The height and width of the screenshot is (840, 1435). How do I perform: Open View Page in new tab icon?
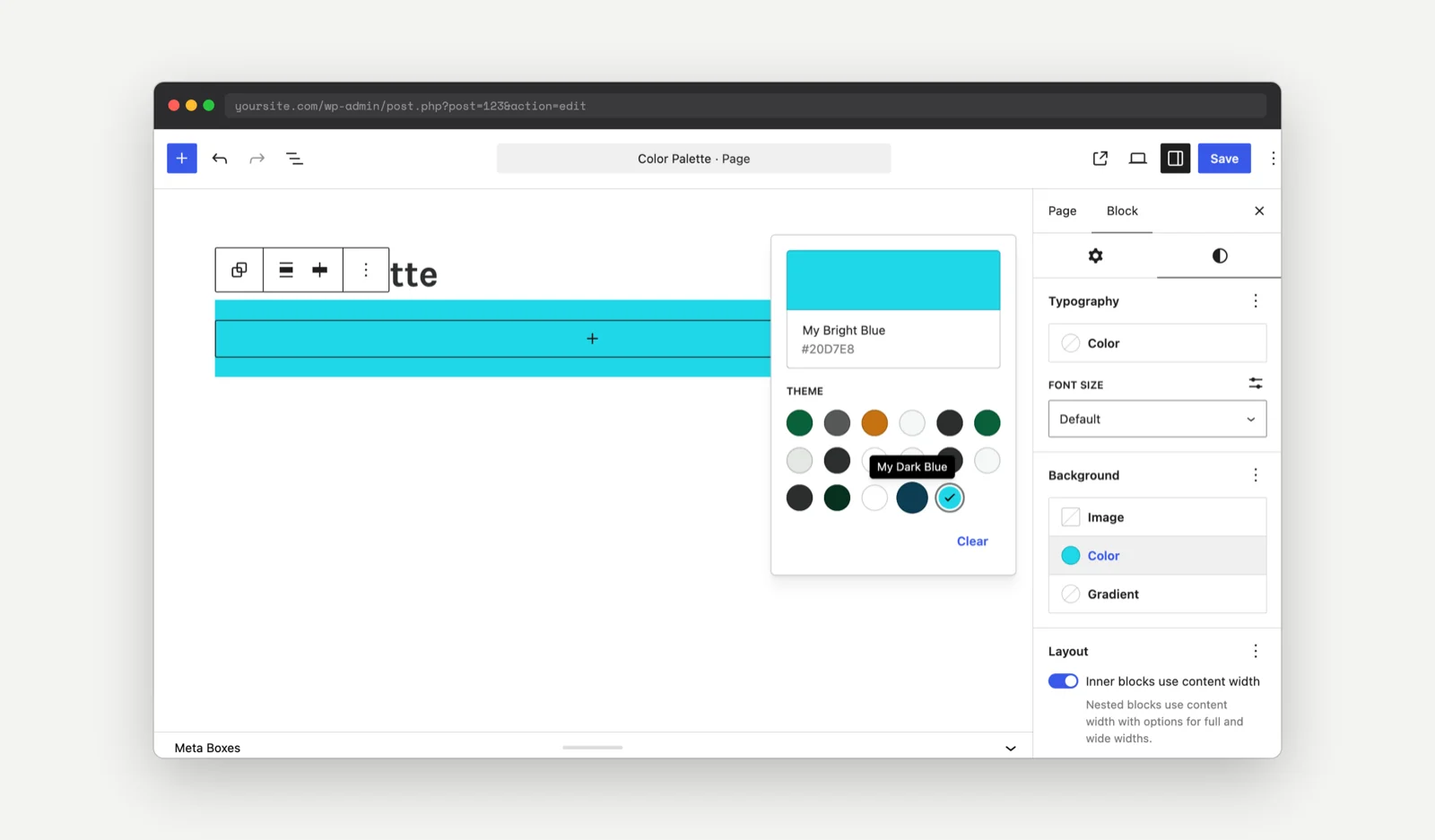coord(1100,159)
